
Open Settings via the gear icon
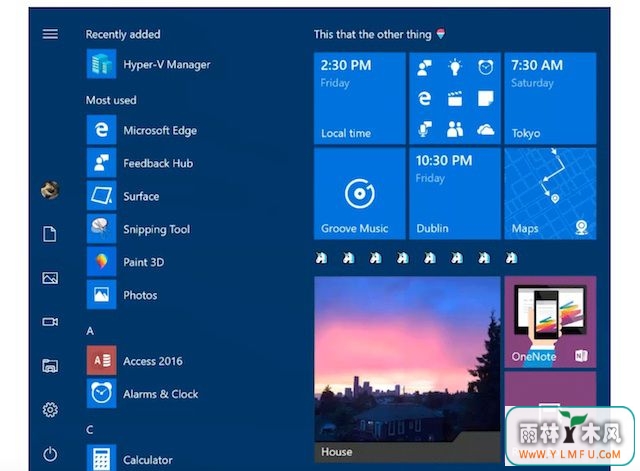50,409
